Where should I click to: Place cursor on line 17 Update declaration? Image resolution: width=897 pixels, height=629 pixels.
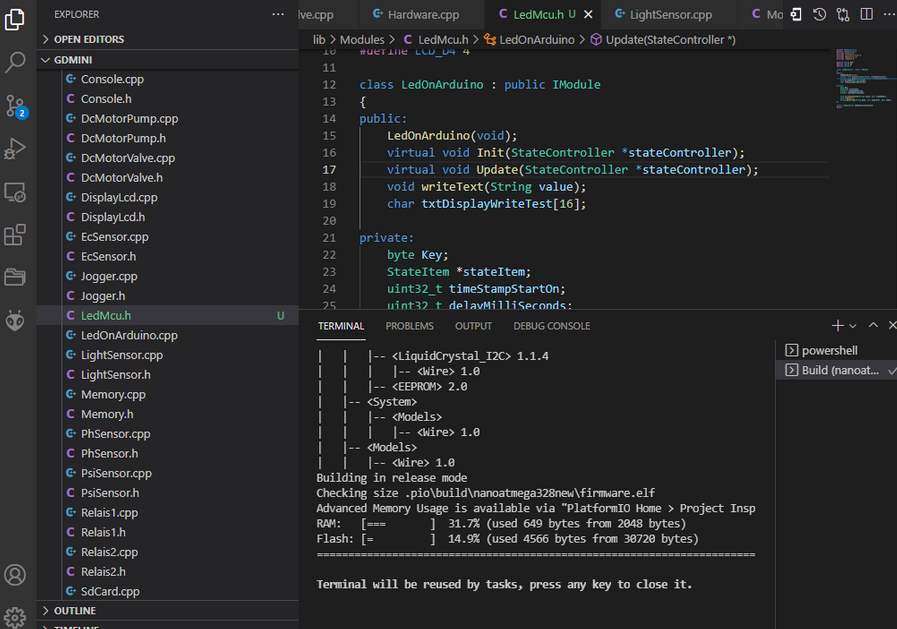click(572, 170)
